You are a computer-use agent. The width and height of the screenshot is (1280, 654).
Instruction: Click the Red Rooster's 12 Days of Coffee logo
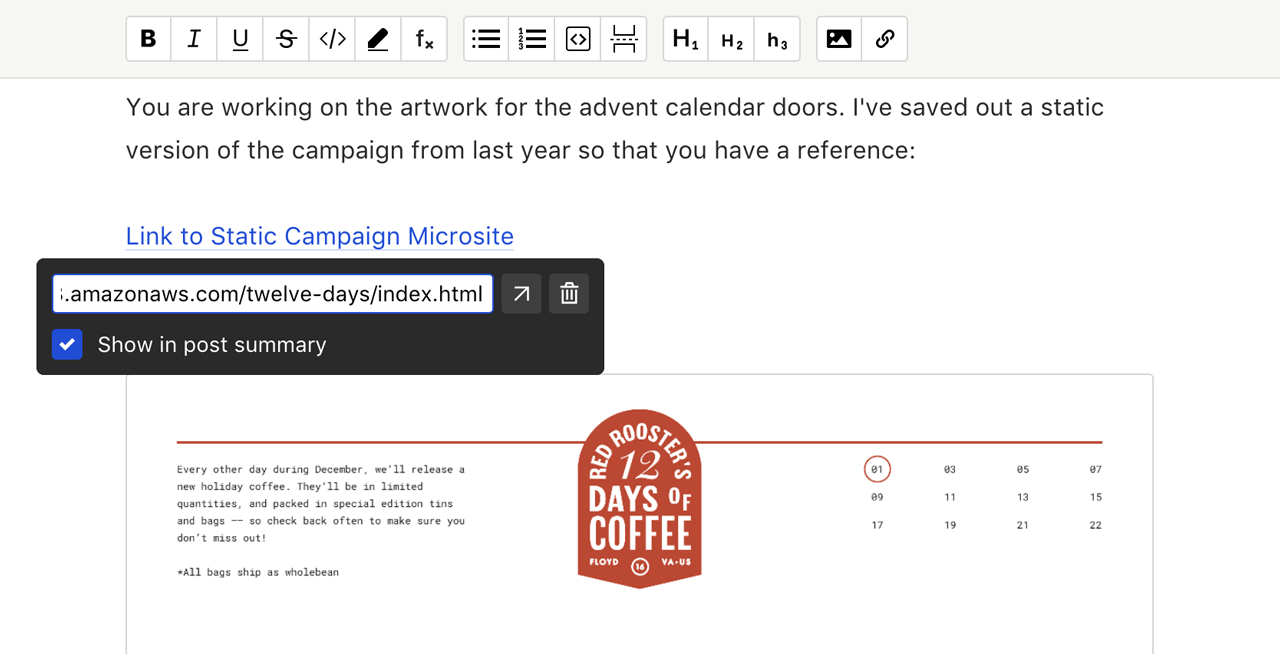click(640, 499)
